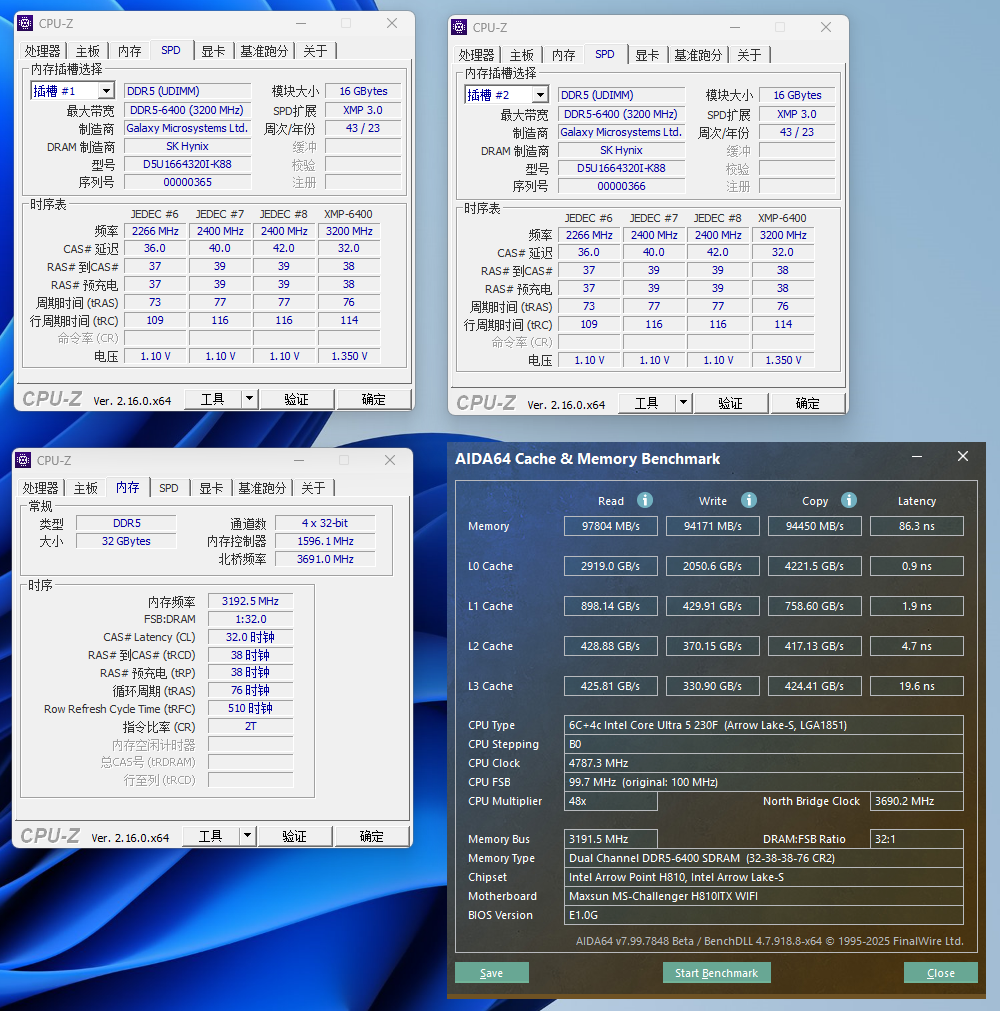
Task: Open slot selector 插槽 #2 dropdown
Action: point(541,95)
